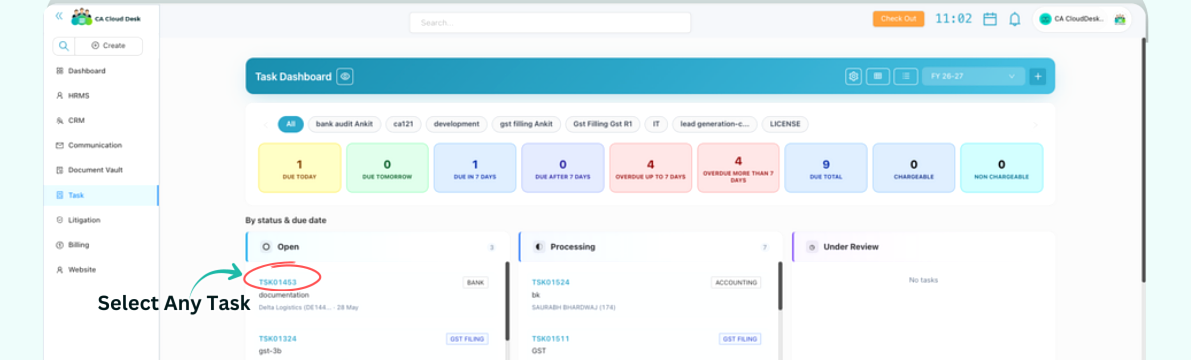
Task: Open the Due Today card
Action: [300, 168]
